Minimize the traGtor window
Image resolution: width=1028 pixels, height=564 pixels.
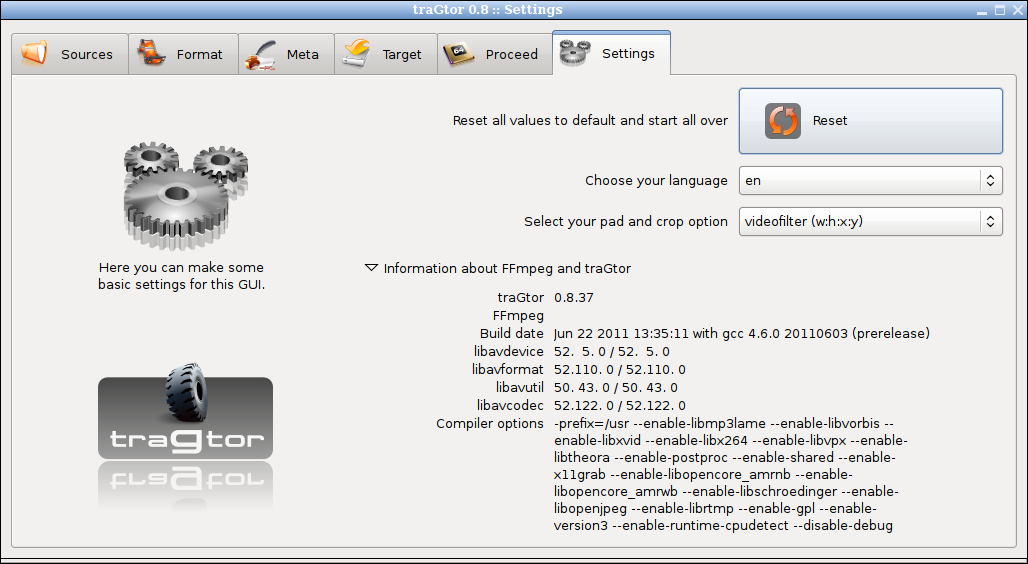[x=982, y=10]
